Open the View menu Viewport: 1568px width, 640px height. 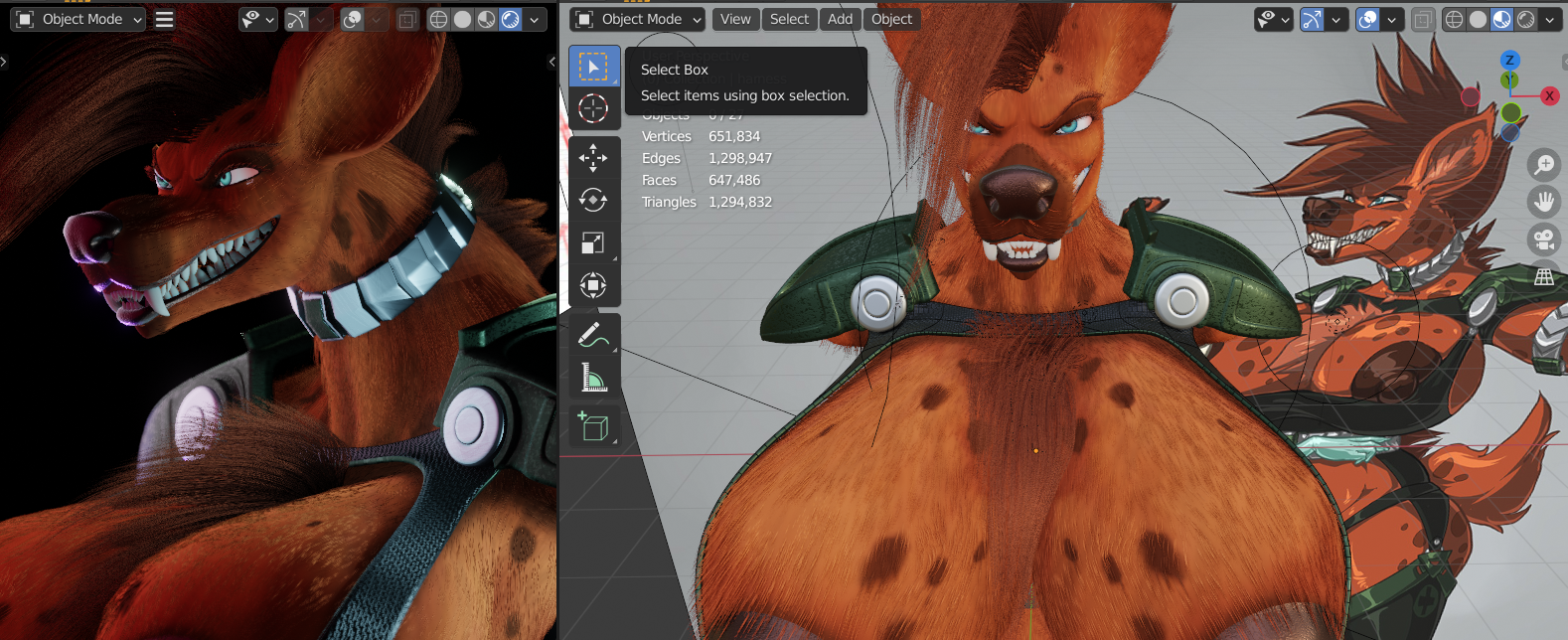click(735, 19)
